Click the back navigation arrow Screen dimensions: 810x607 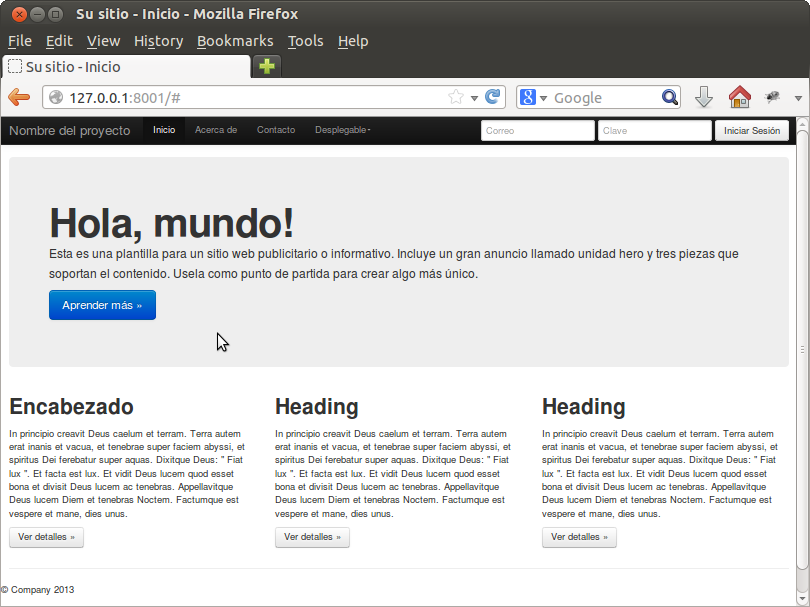(x=18, y=97)
